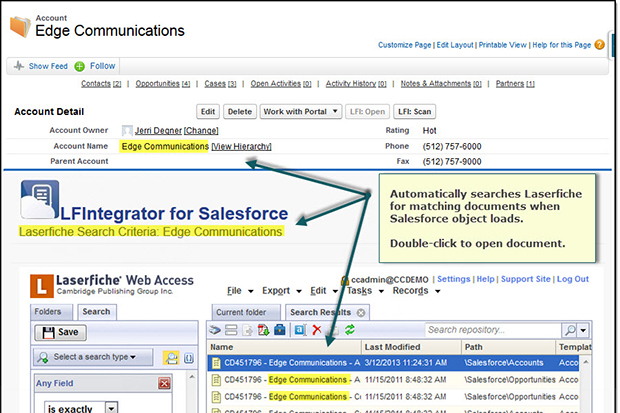Remove the Any Field search criterion
620x413 pixels.
[164, 383]
